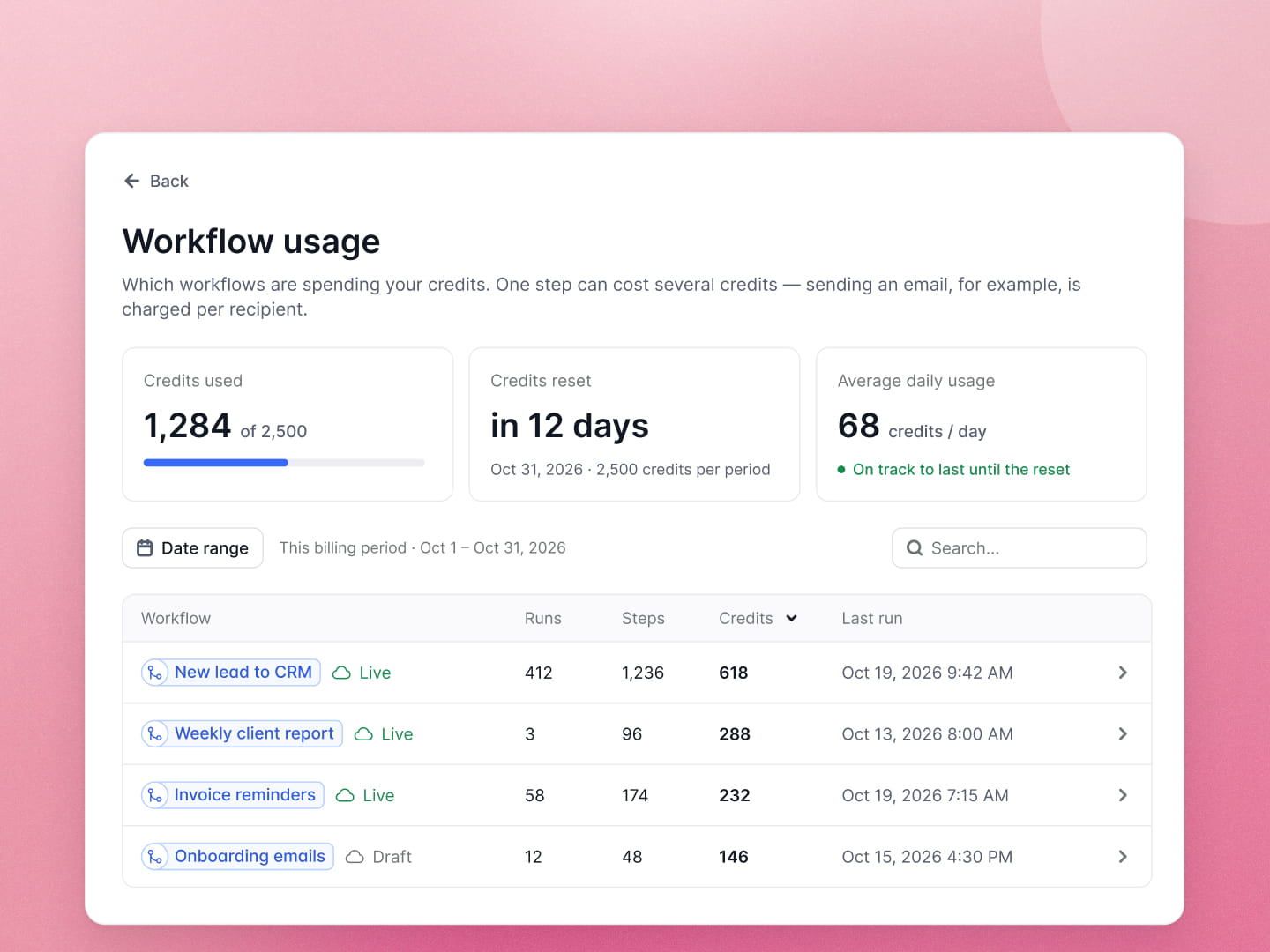
Task: Click 'Oct 19, 2026 9:42 AM' last run
Action: pyautogui.click(x=927, y=673)
